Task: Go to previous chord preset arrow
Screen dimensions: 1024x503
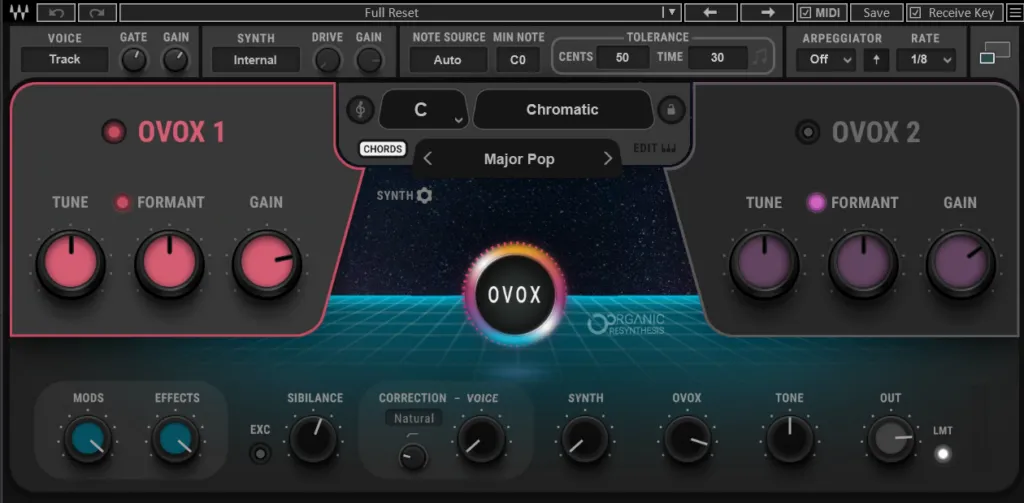Action: (x=428, y=159)
